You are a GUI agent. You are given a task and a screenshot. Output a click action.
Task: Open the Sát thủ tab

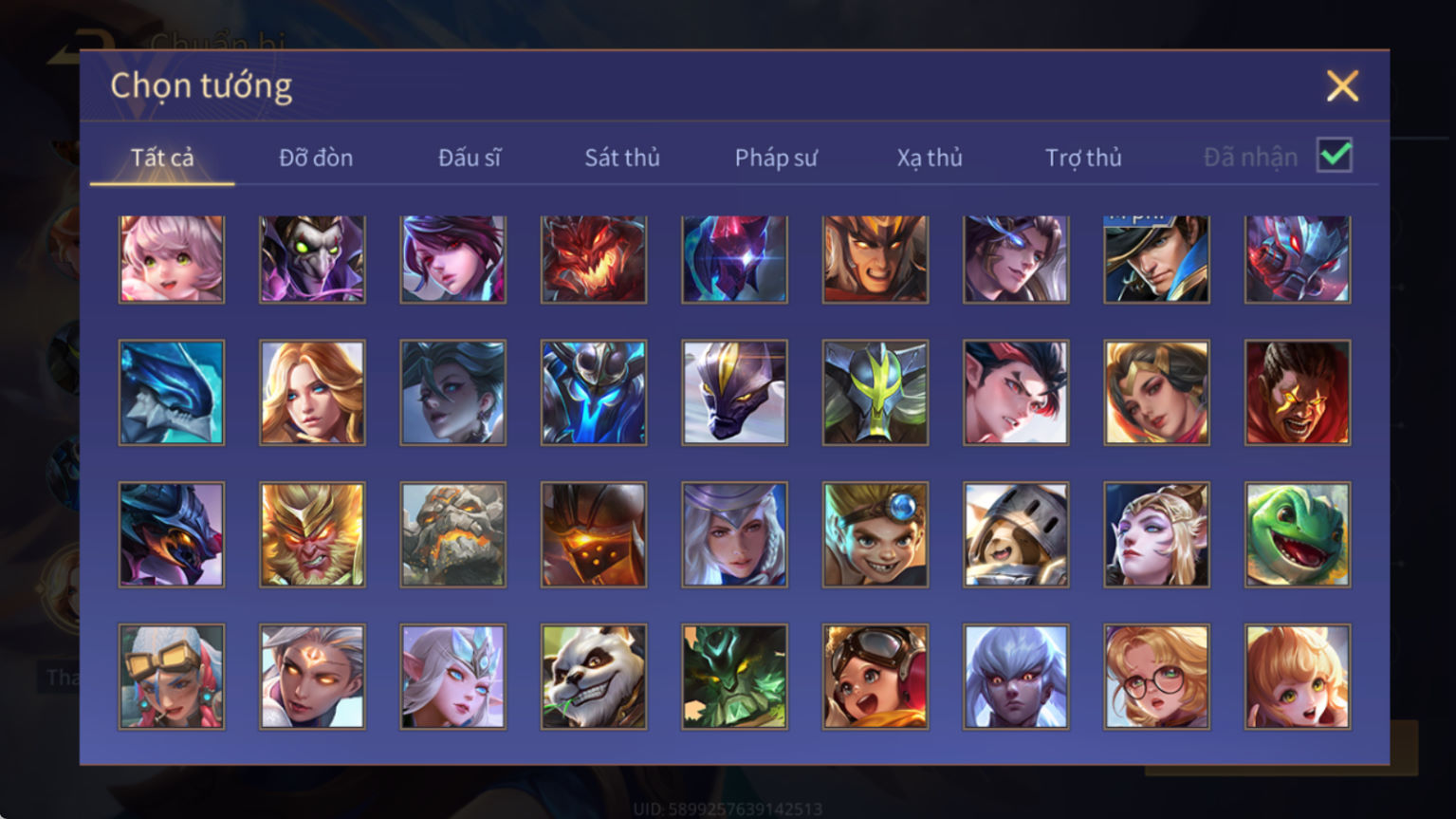coord(622,158)
